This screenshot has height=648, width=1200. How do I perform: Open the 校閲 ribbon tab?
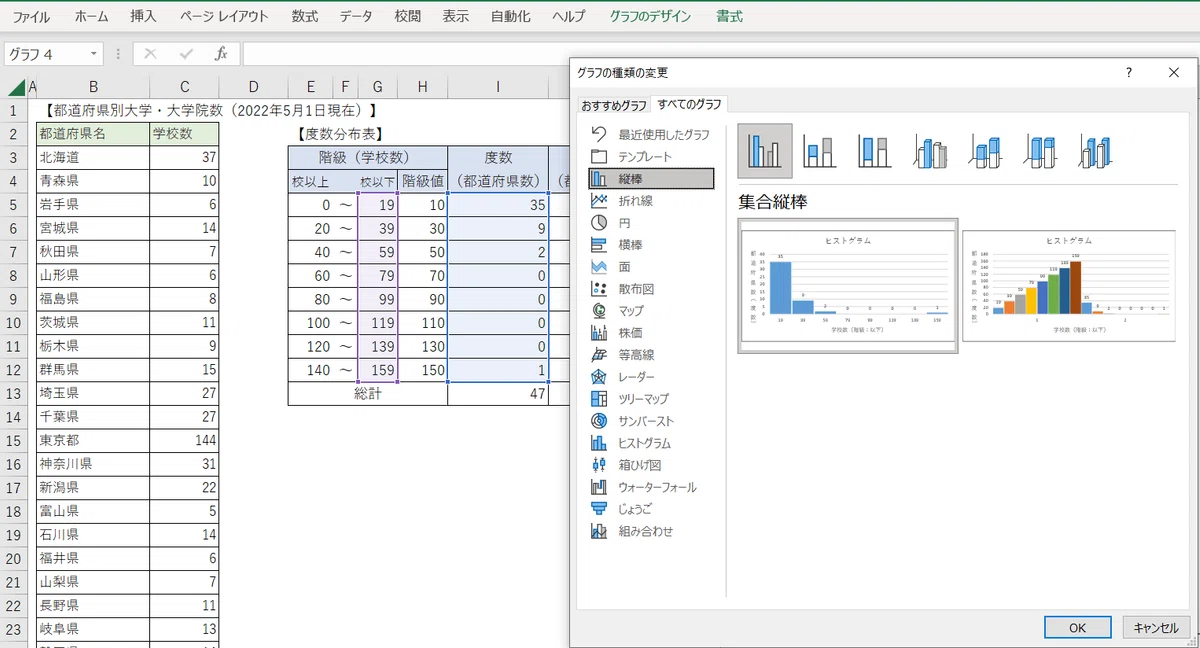[x=407, y=16]
